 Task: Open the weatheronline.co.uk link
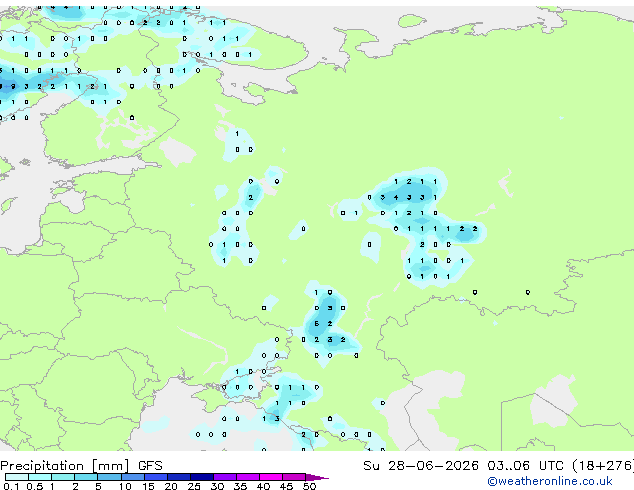[x=550, y=481]
